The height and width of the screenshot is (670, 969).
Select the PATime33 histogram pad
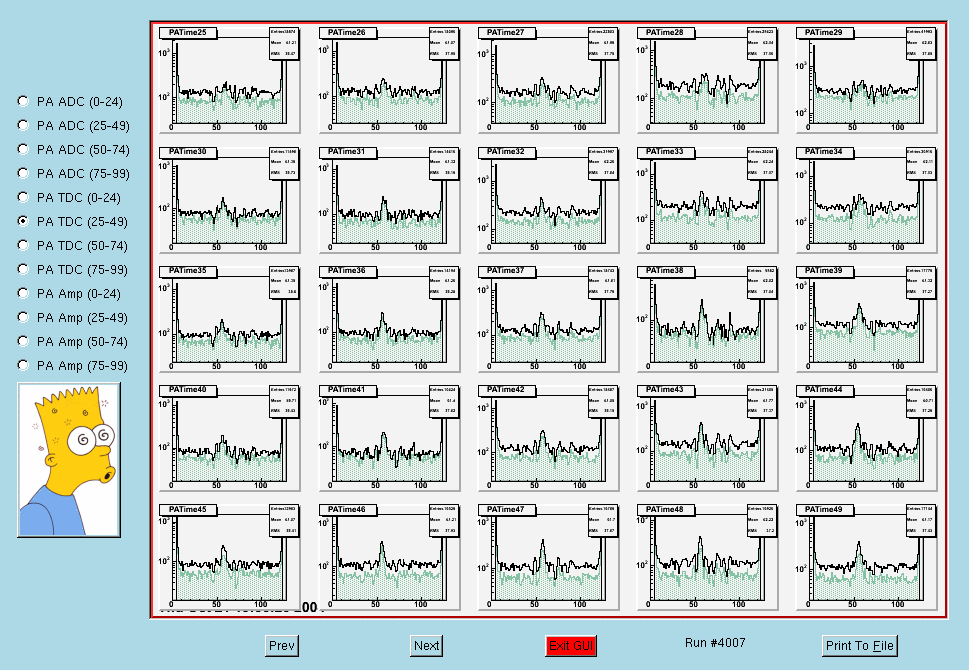(x=707, y=200)
